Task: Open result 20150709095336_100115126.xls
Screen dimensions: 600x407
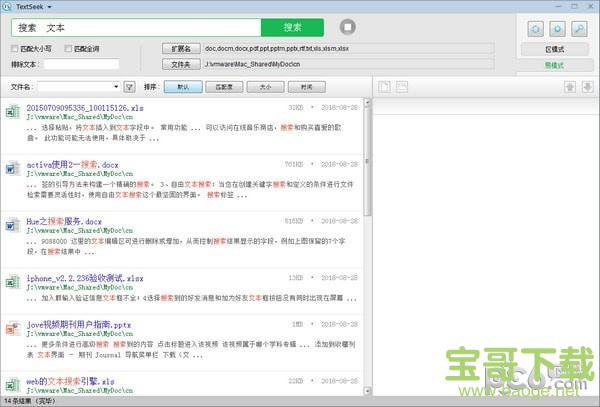Action: click(x=85, y=108)
